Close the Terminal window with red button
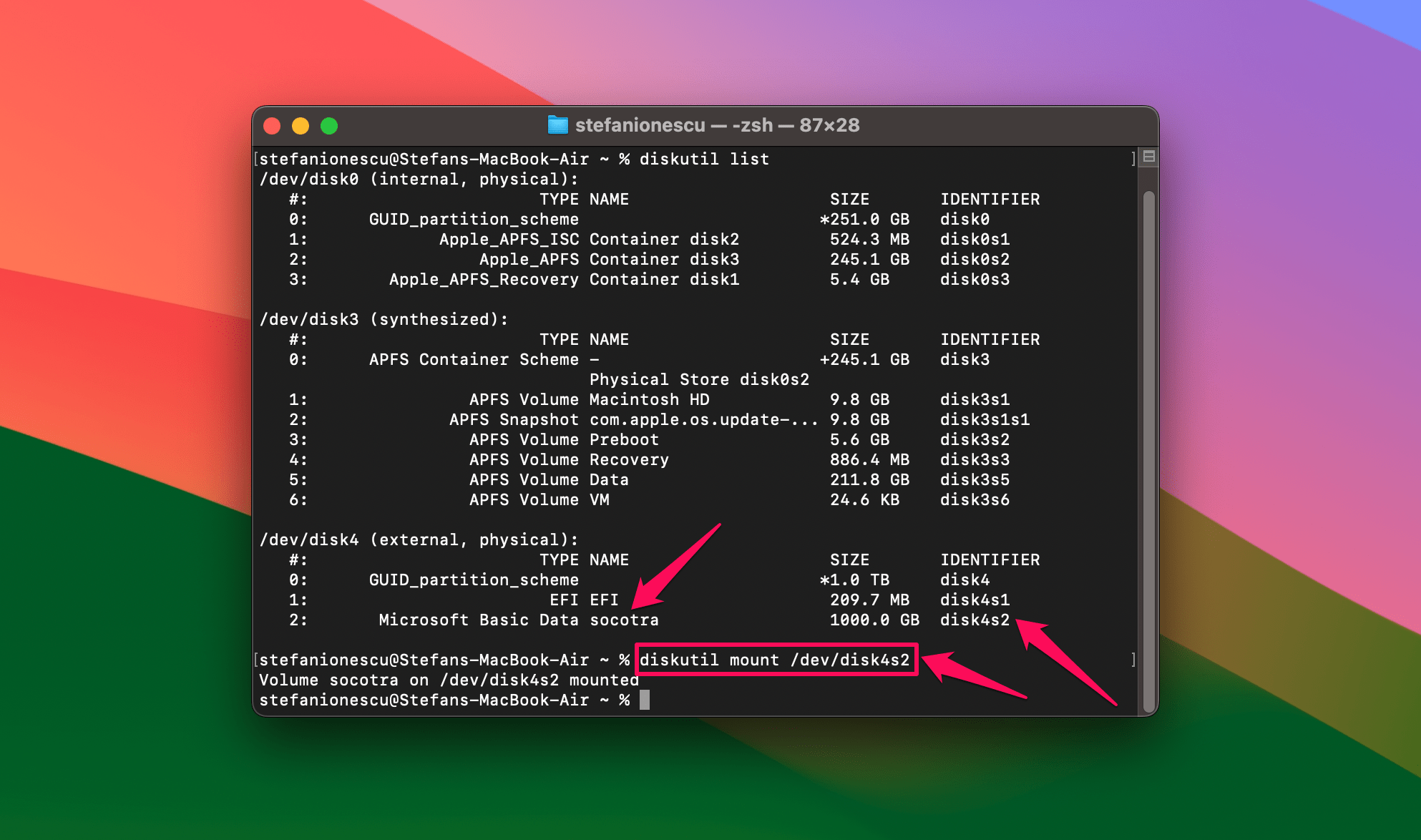Viewport: 1421px width, 840px height. tap(272, 126)
